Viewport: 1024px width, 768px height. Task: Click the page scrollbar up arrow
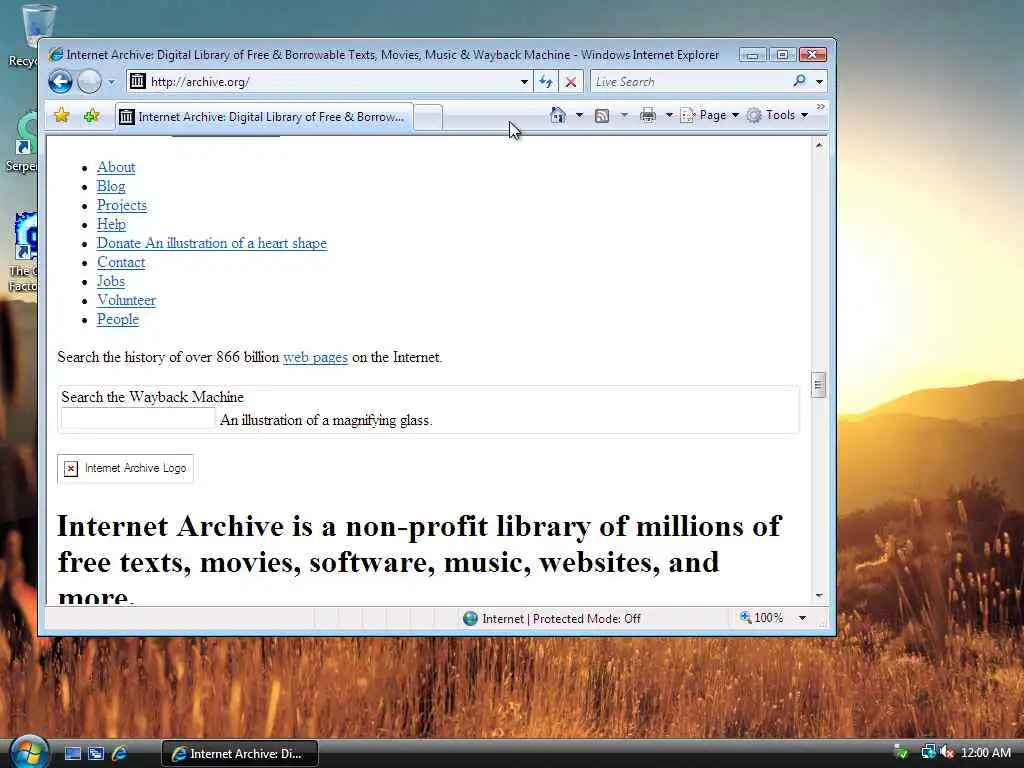(x=819, y=145)
